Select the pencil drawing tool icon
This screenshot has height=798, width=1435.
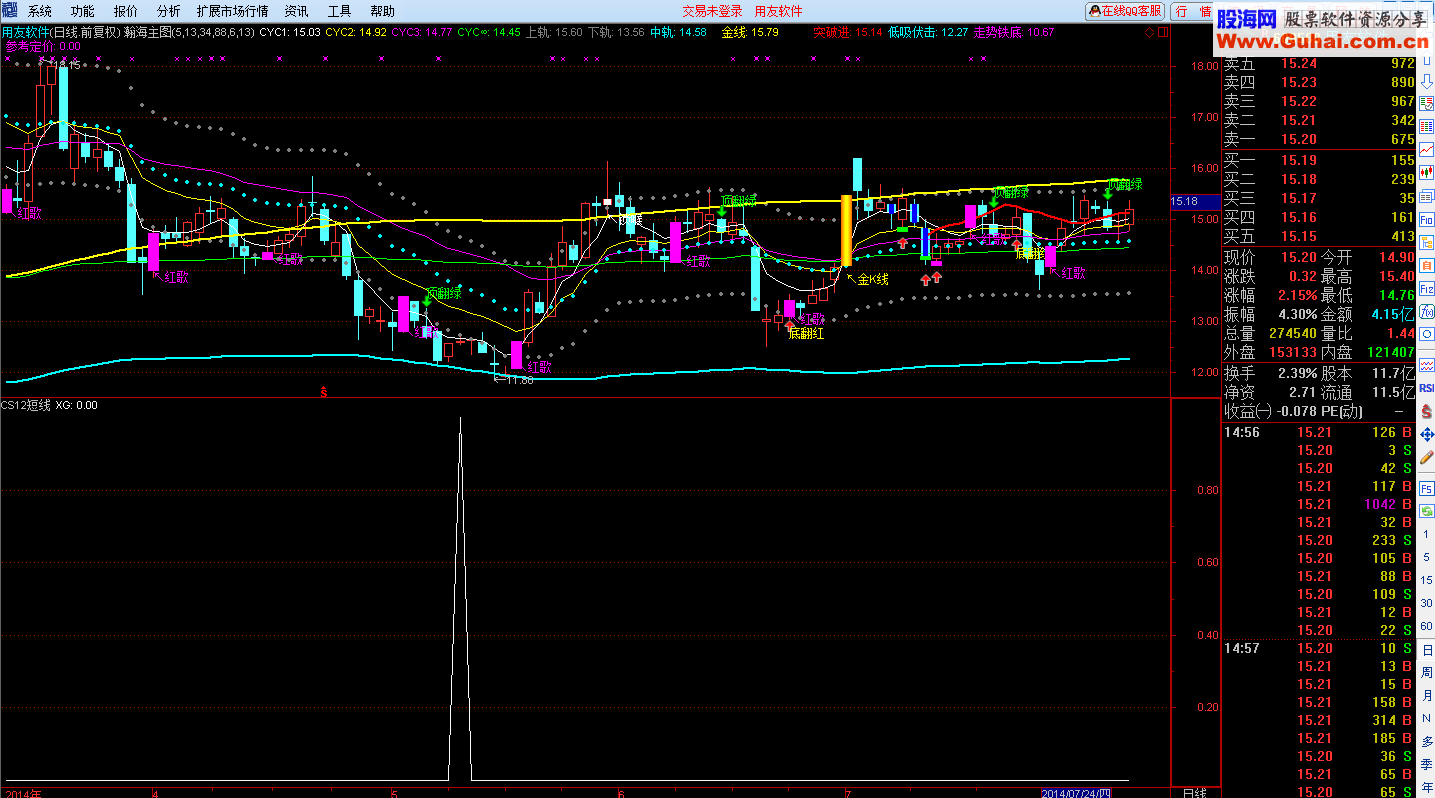(1427, 458)
